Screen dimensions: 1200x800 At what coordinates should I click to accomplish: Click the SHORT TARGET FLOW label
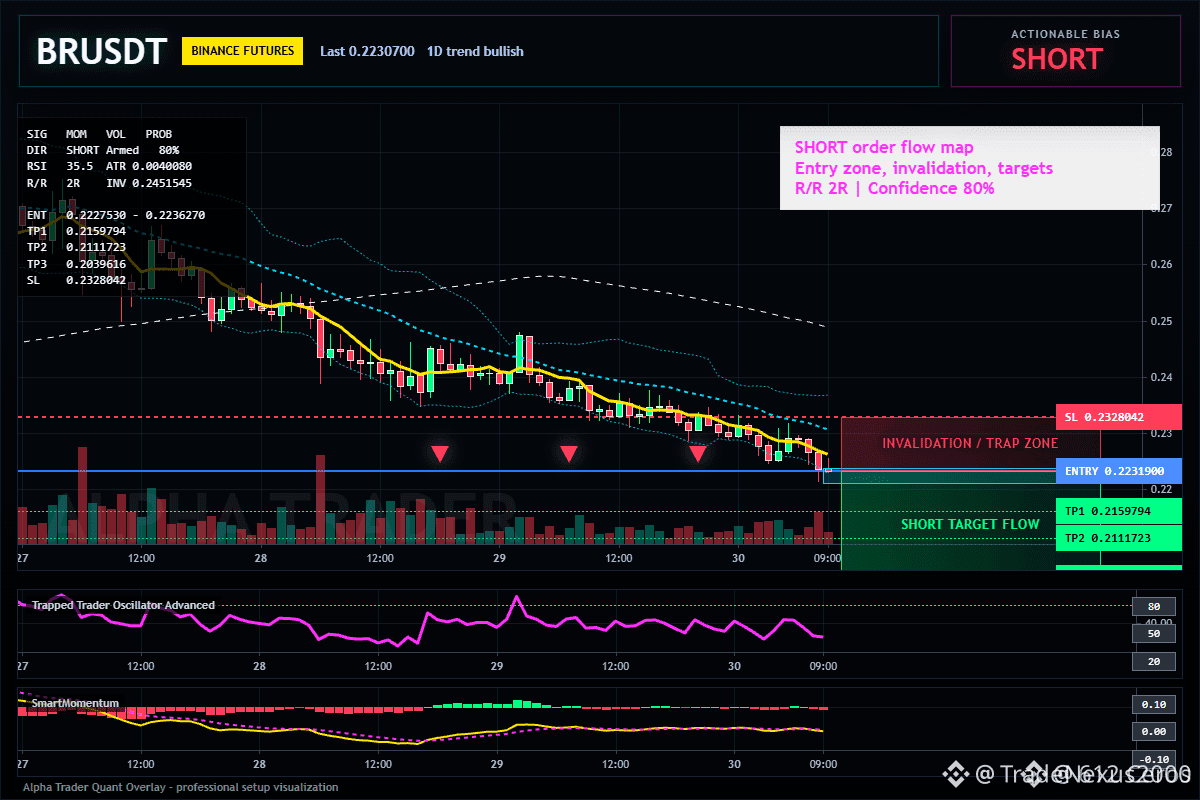[x=970, y=524]
